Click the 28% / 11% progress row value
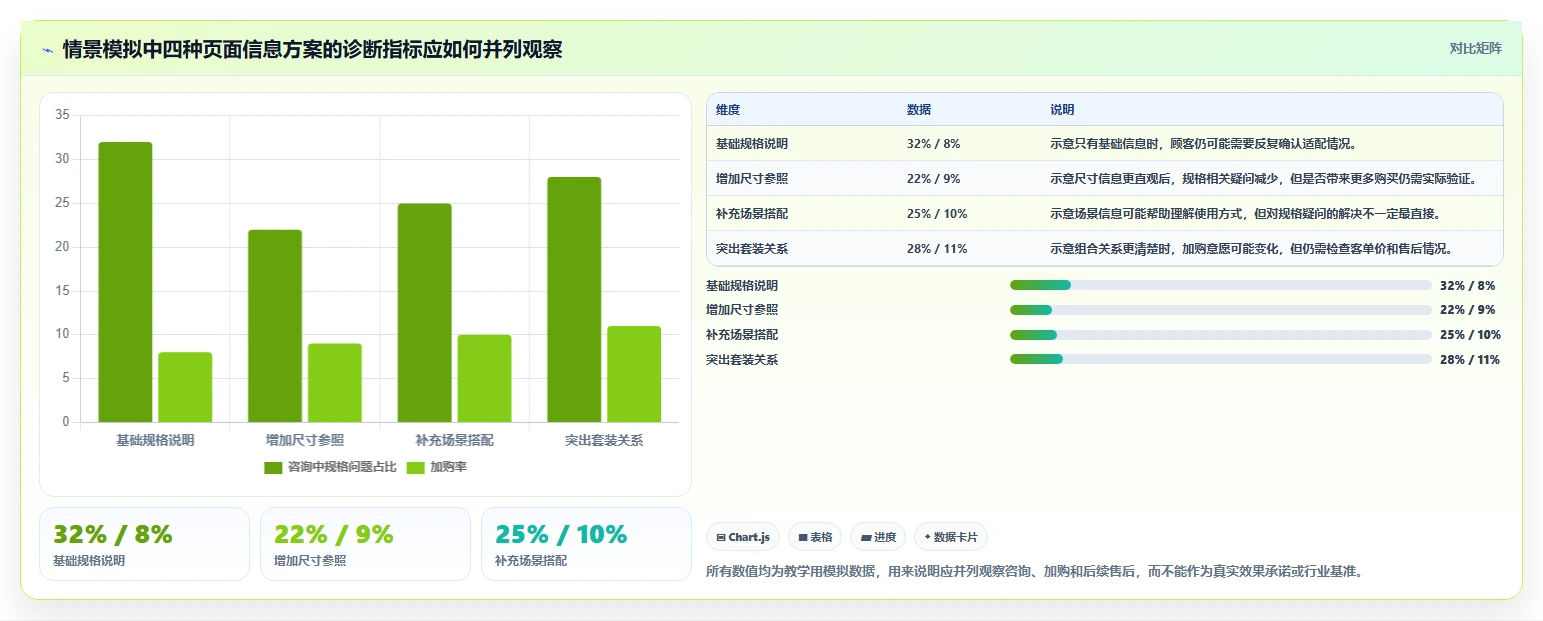Image resolution: width=1543 pixels, height=621 pixels. coord(1470,360)
